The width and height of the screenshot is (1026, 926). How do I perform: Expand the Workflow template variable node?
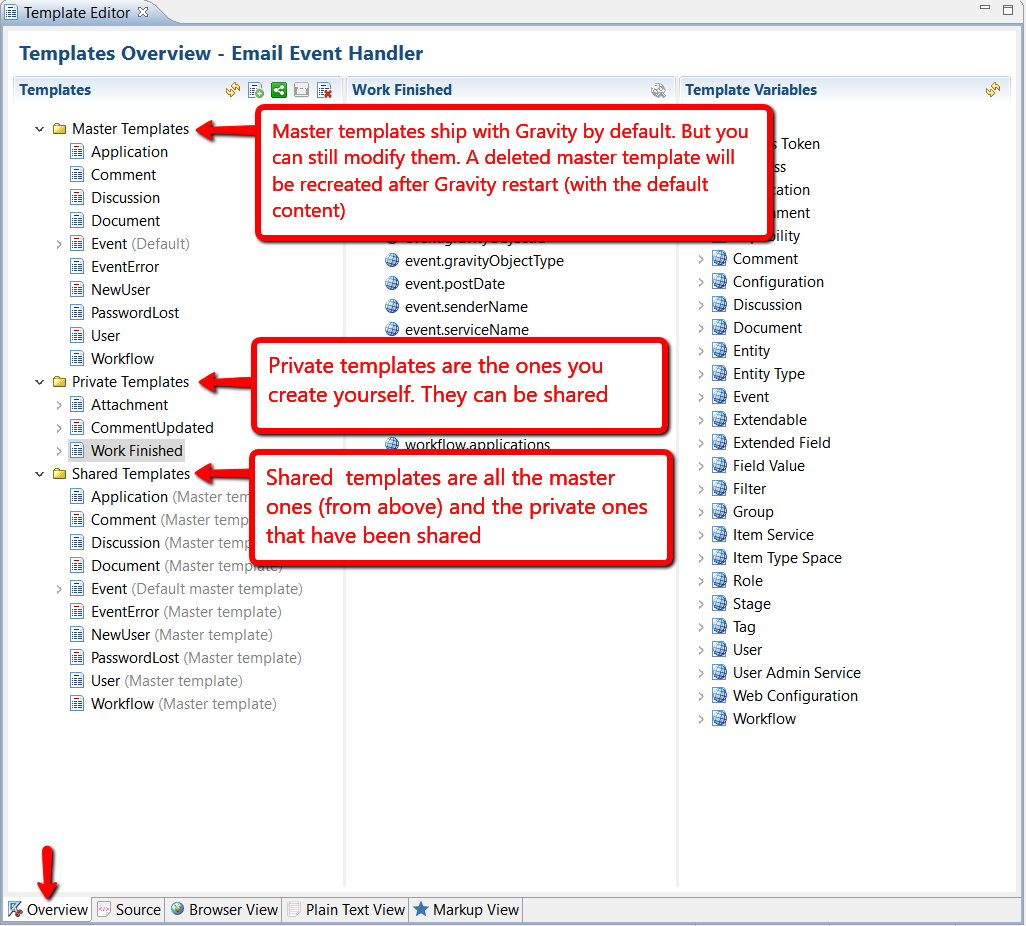[701, 719]
